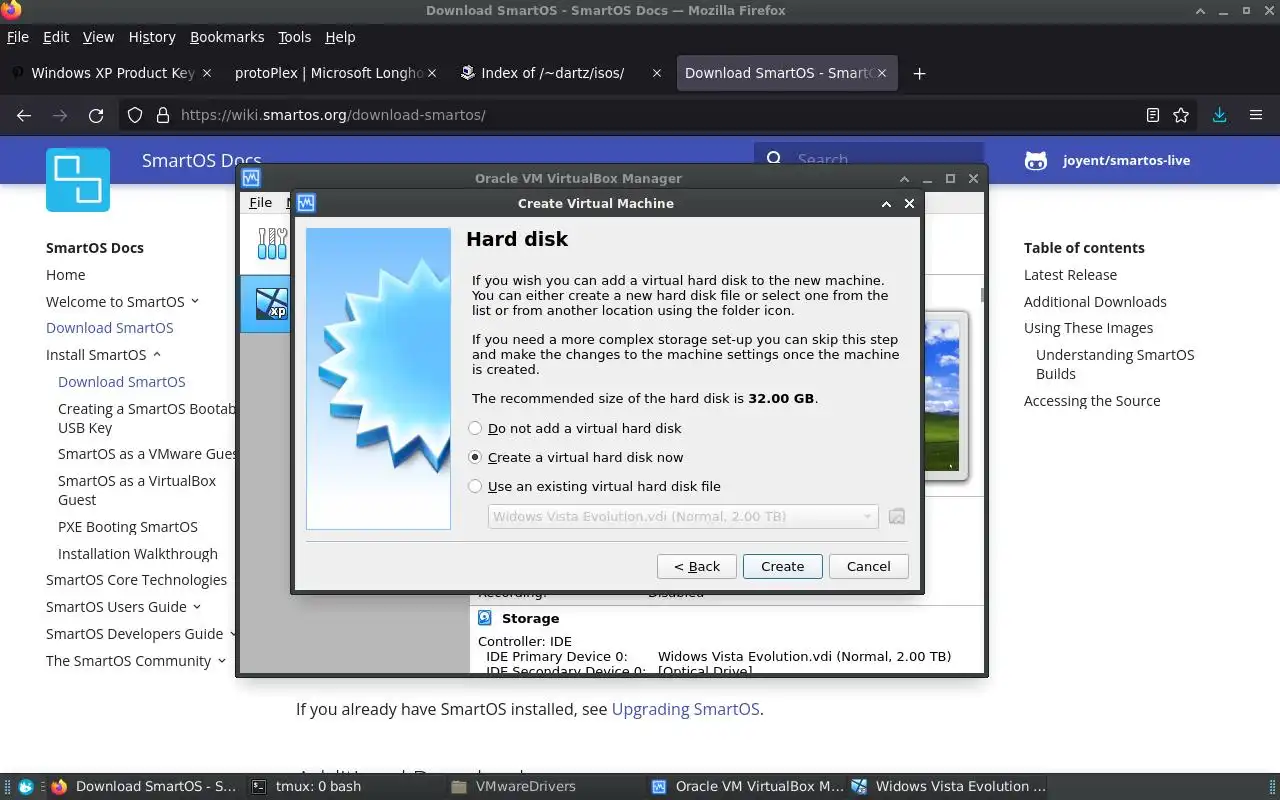Open Firefox downloads panel

[x=1220, y=115]
